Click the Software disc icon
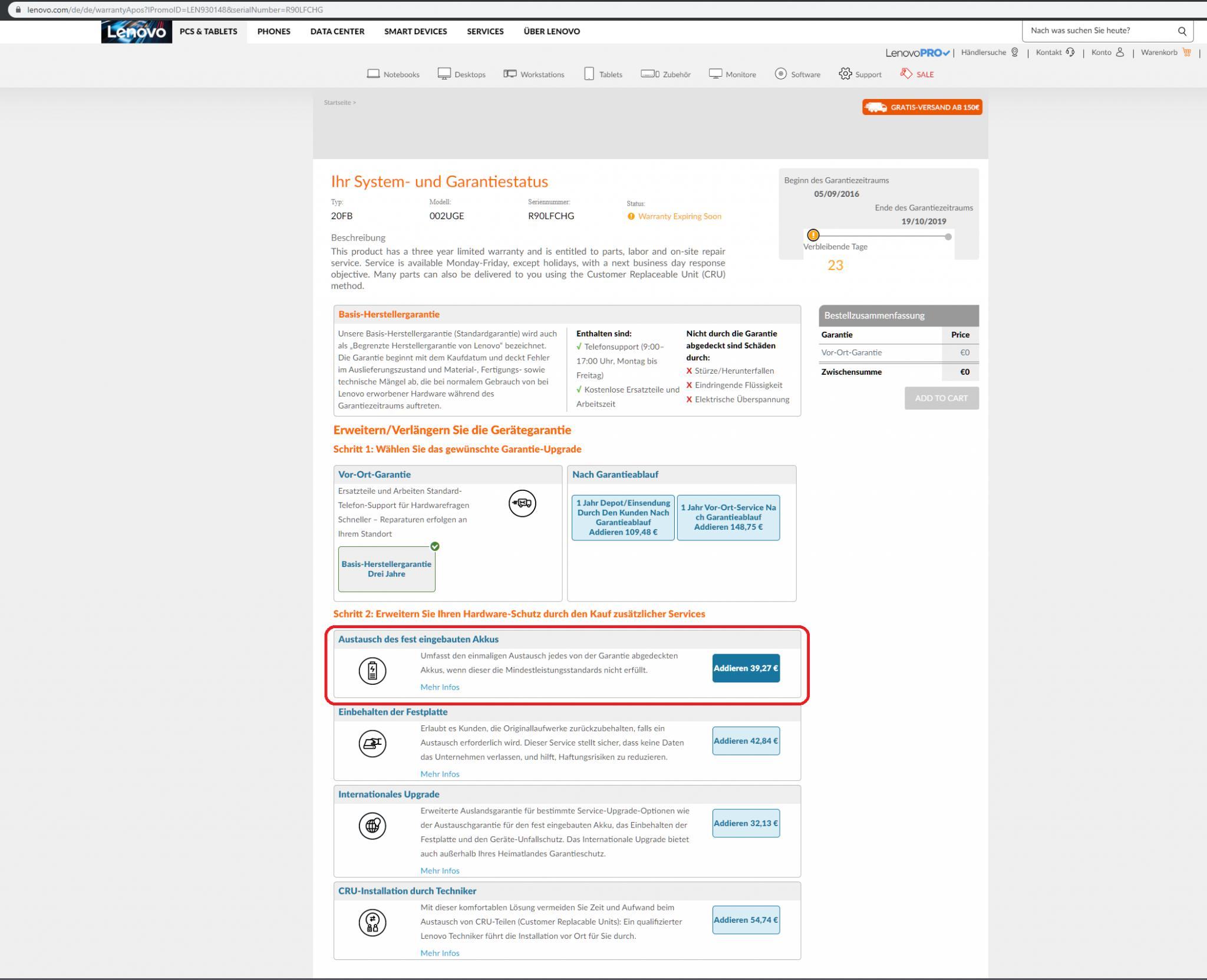Screen dimensions: 1207x980 pyautogui.click(x=781, y=74)
